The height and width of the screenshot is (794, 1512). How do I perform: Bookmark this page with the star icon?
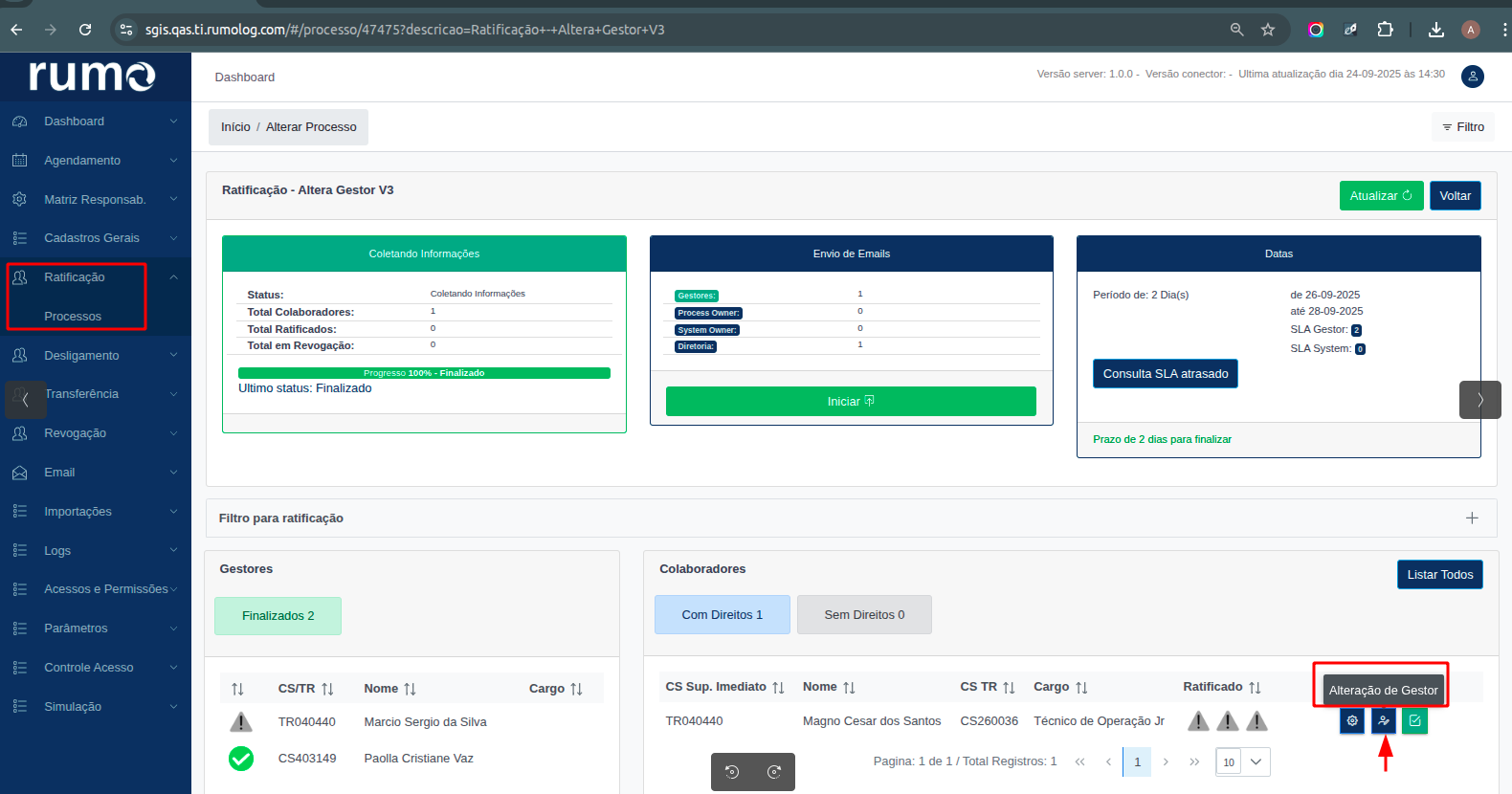[1268, 30]
